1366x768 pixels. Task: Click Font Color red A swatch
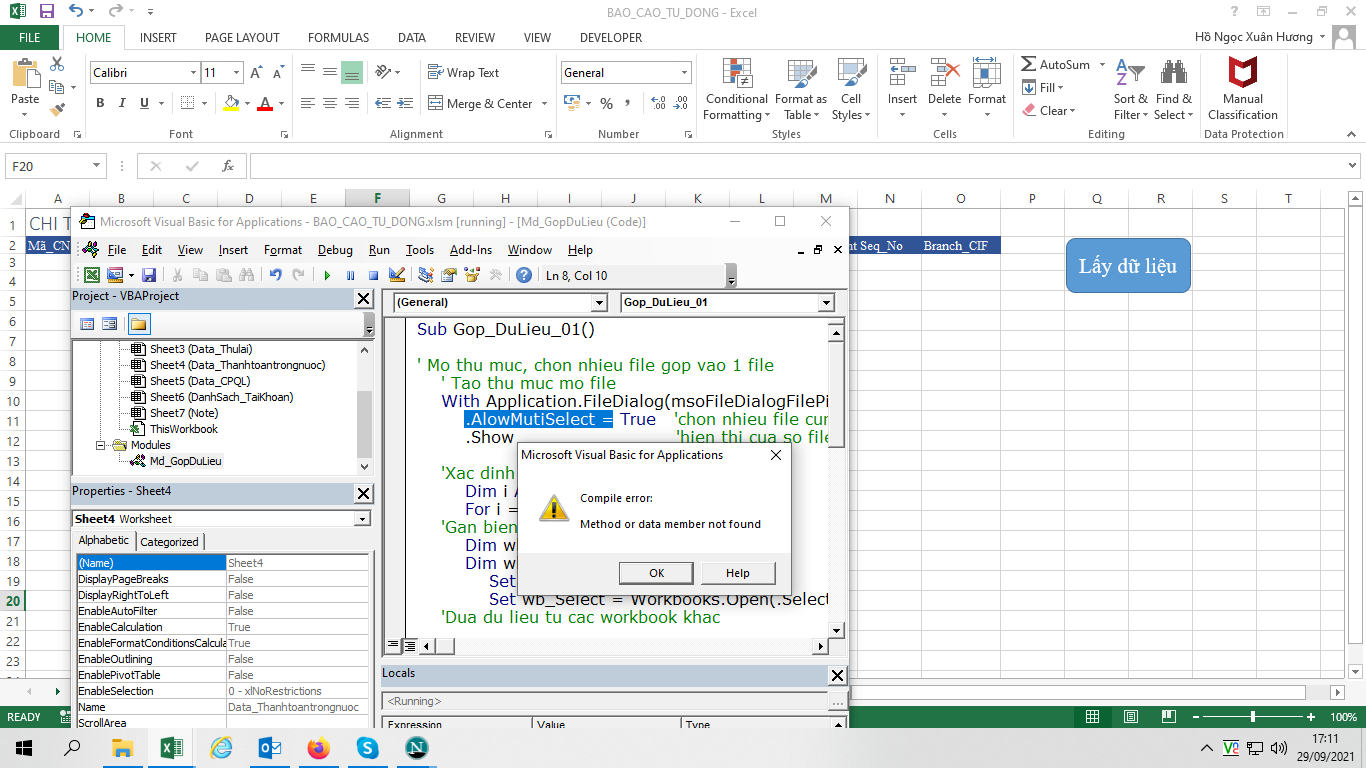click(265, 103)
